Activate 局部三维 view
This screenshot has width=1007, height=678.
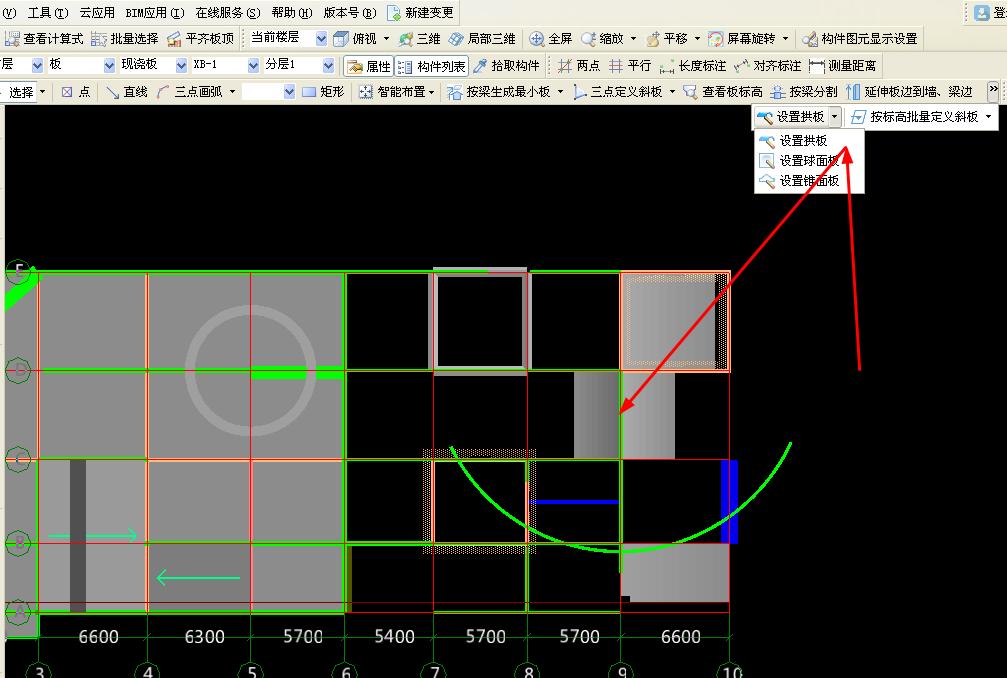(x=482, y=39)
